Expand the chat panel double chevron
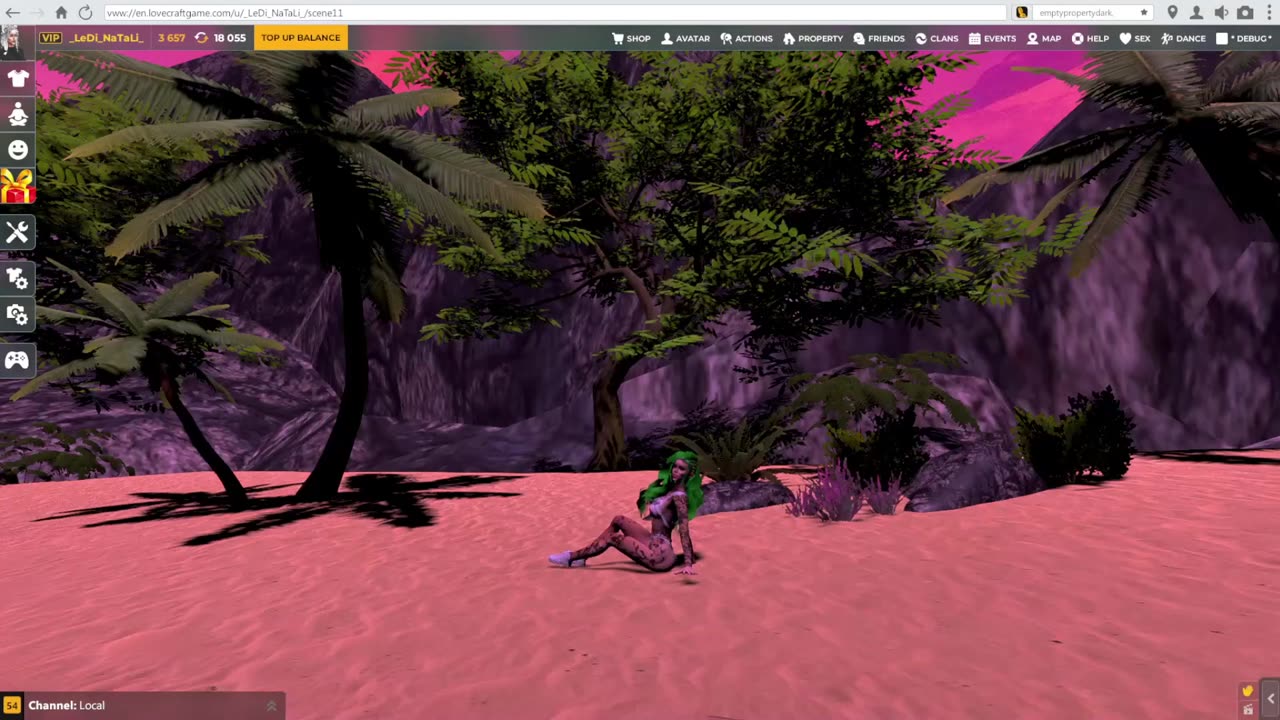The image size is (1280, 720). (x=271, y=706)
